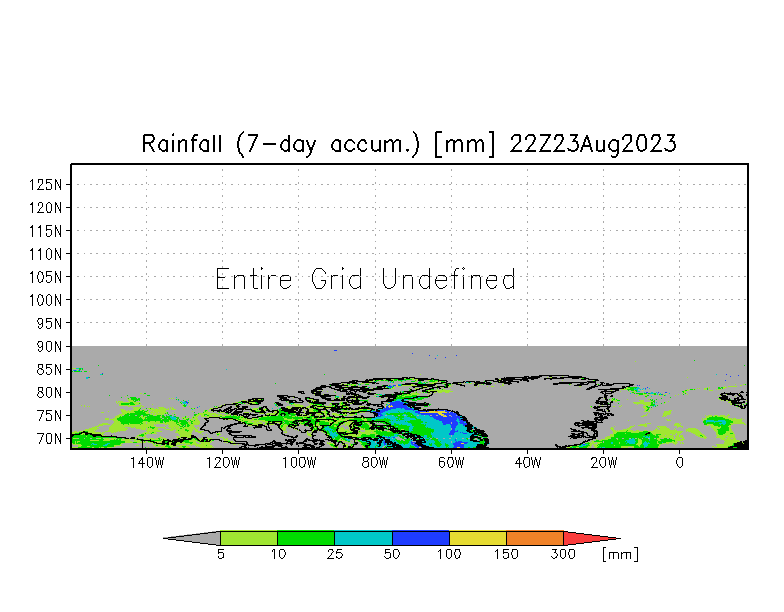784x612 pixels.
Task: Click the 110N latitude label
Action: (46, 254)
